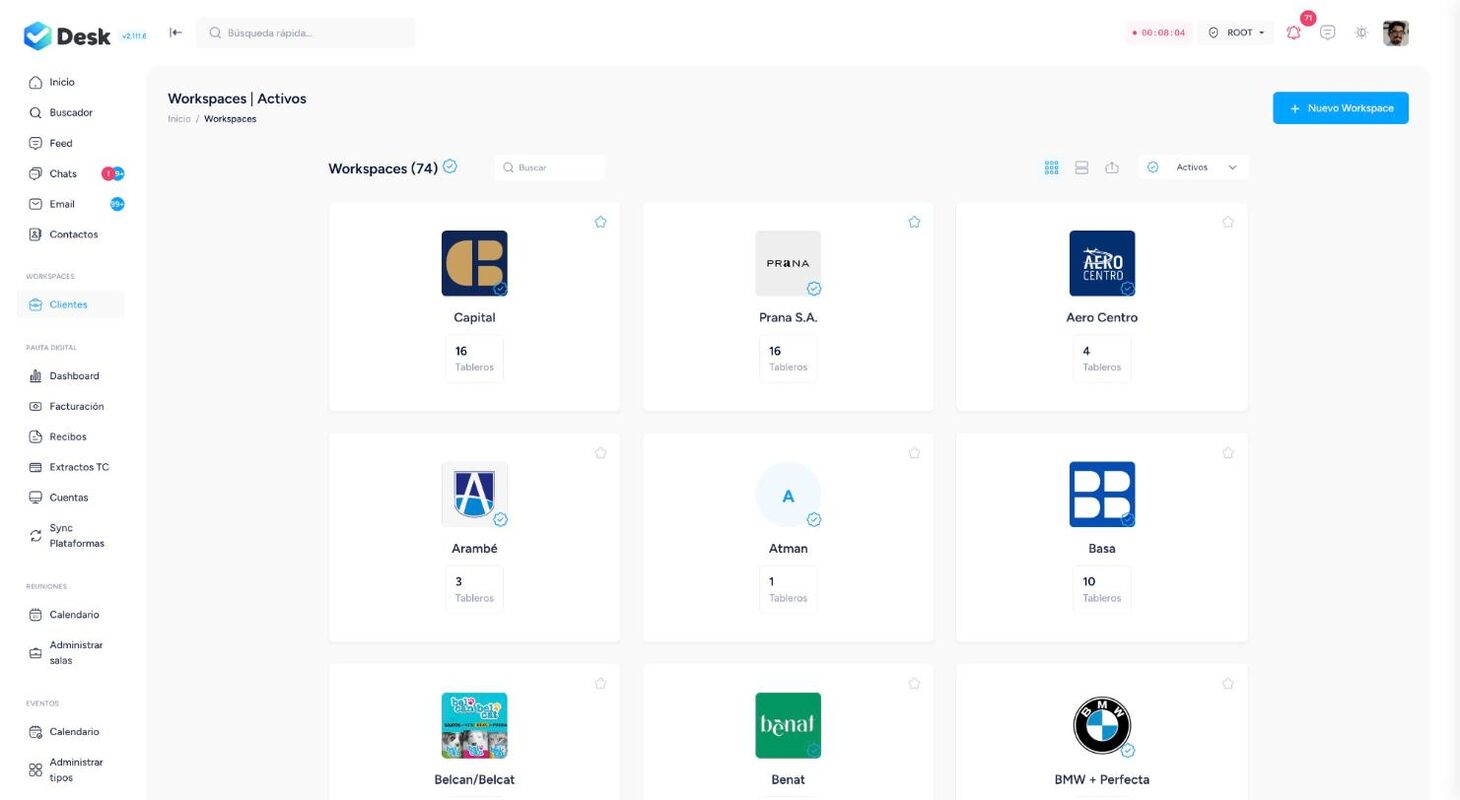Click the 00:08:04 timer
The height and width of the screenshot is (800, 1460).
click(1158, 33)
